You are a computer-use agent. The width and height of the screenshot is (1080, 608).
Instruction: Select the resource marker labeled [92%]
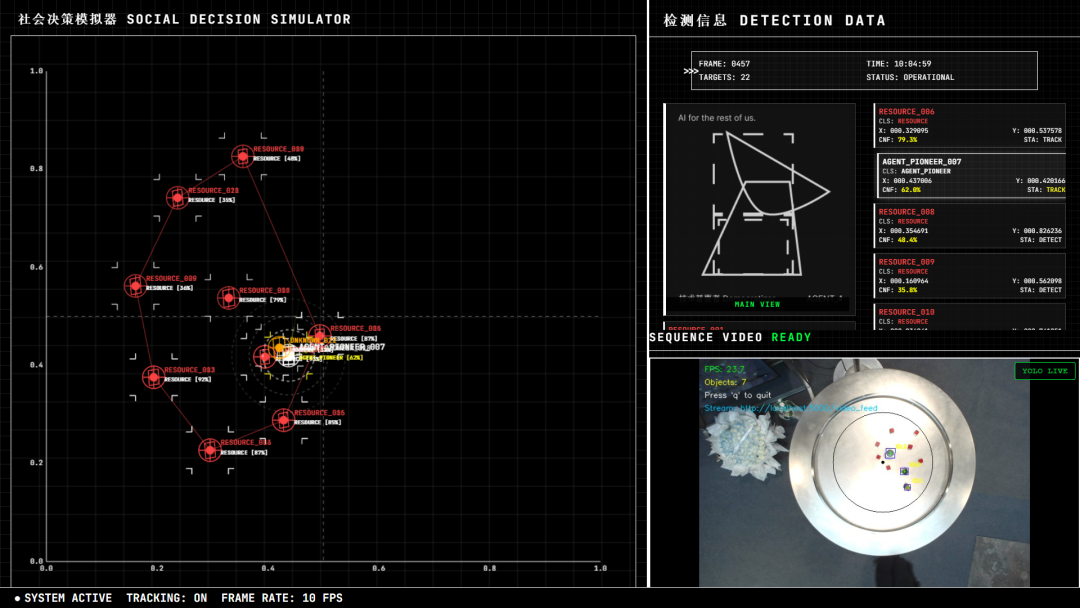point(153,377)
